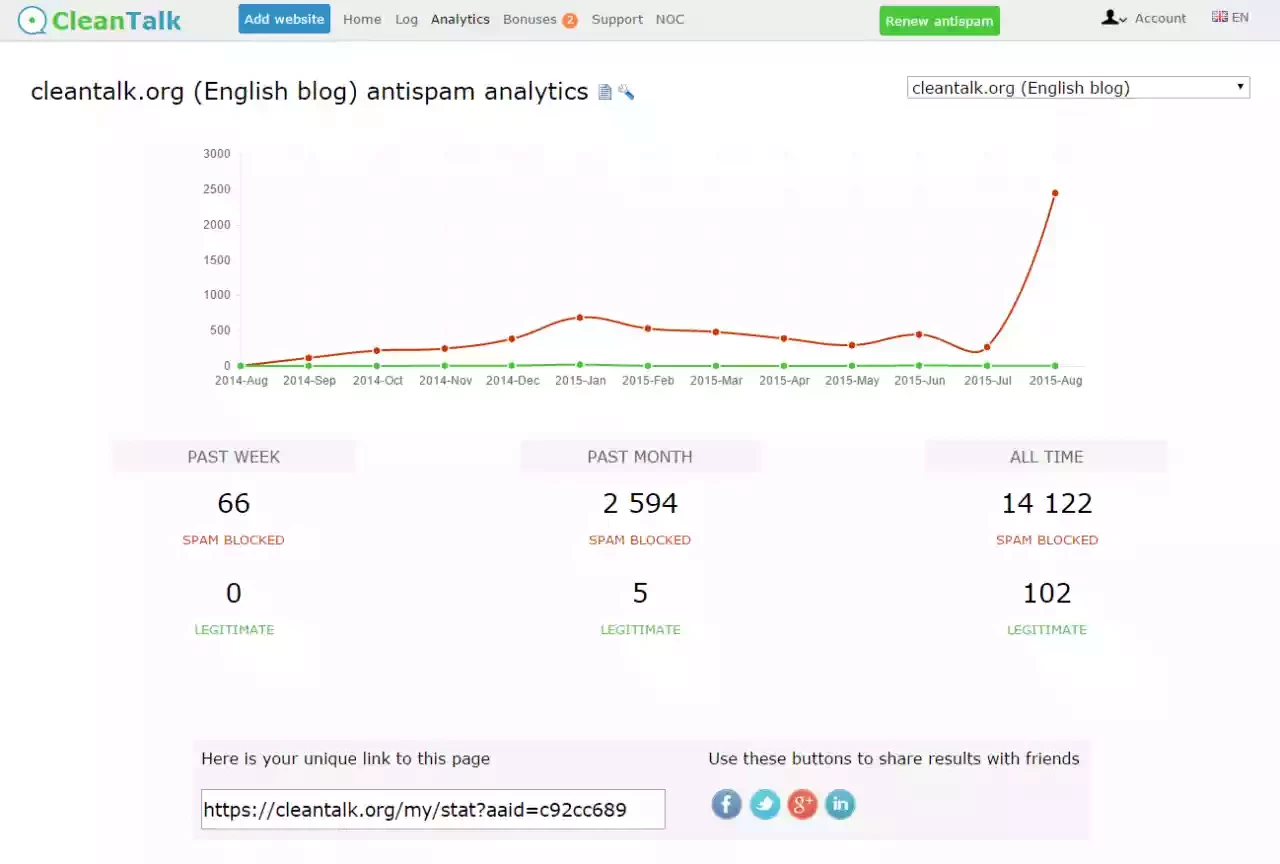This screenshot has width=1280, height=864.
Task: Open the Bonuses page
Action: [530, 19]
